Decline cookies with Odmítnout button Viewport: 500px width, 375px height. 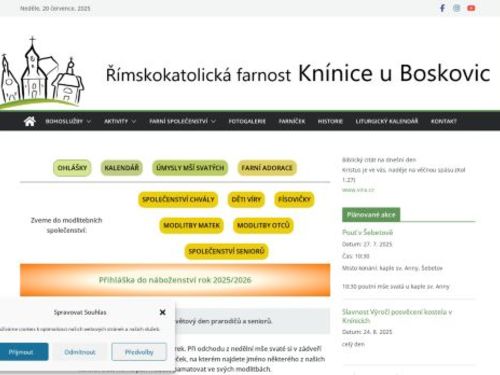80,352
